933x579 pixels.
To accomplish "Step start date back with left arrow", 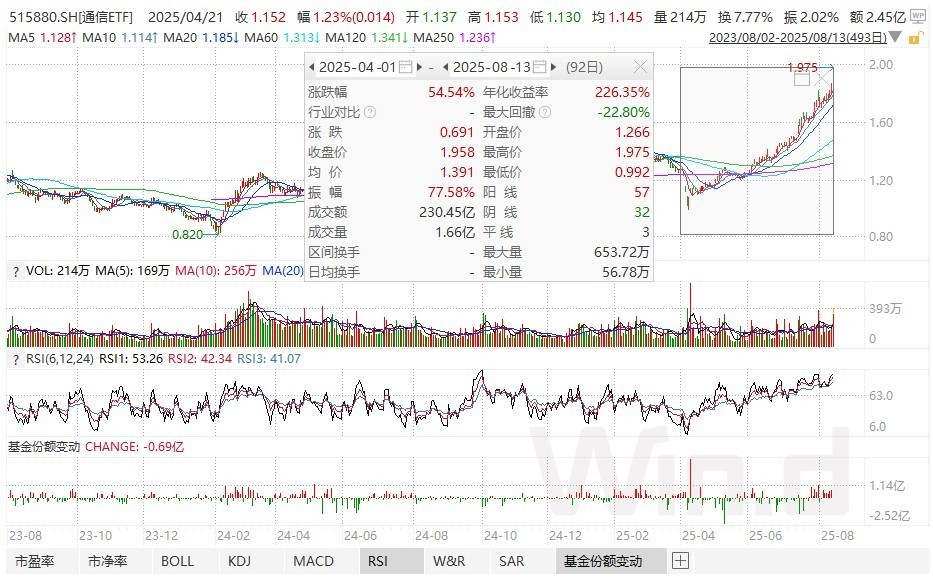I will pyautogui.click(x=312, y=68).
